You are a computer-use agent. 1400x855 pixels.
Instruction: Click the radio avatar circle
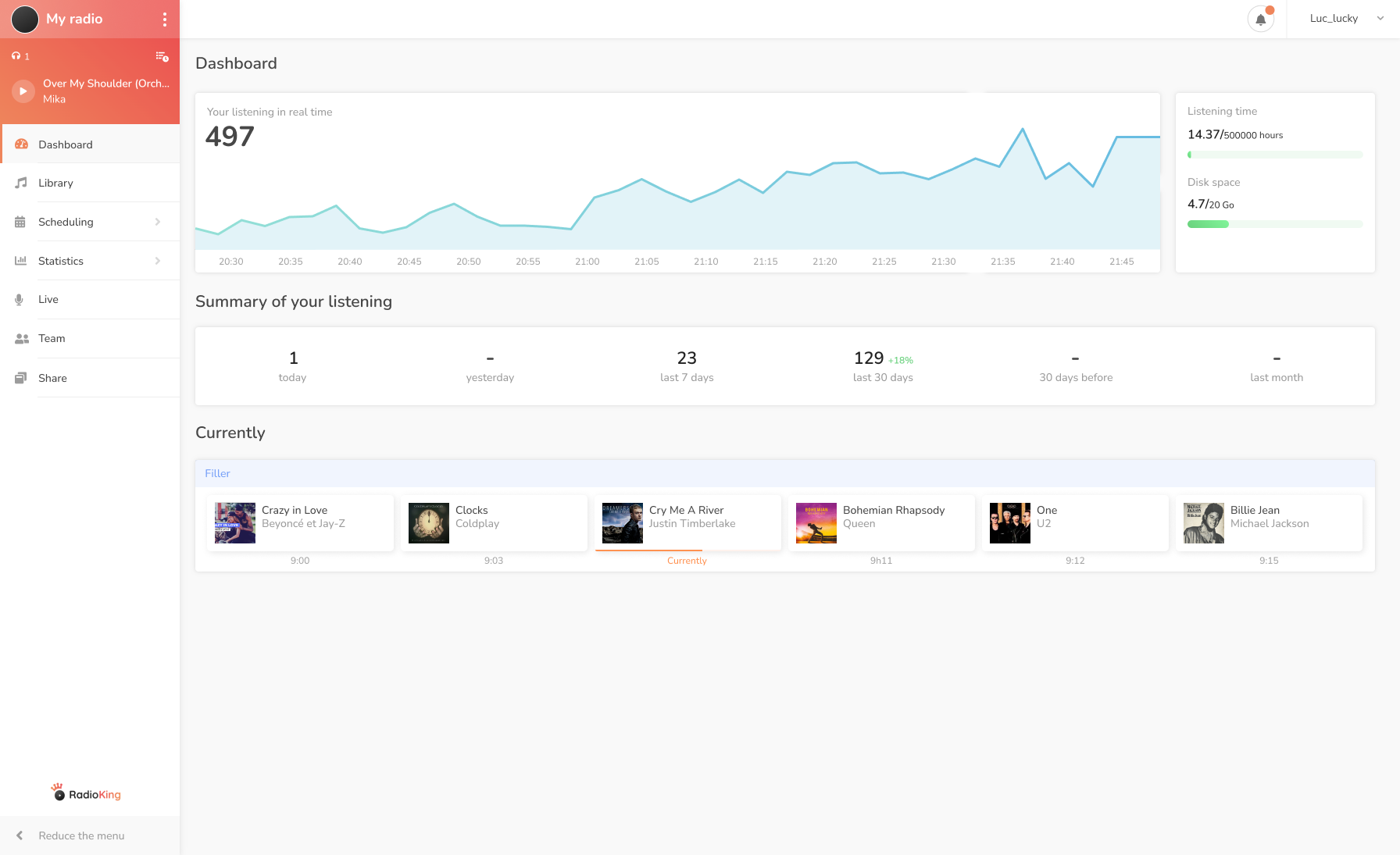coord(25,20)
